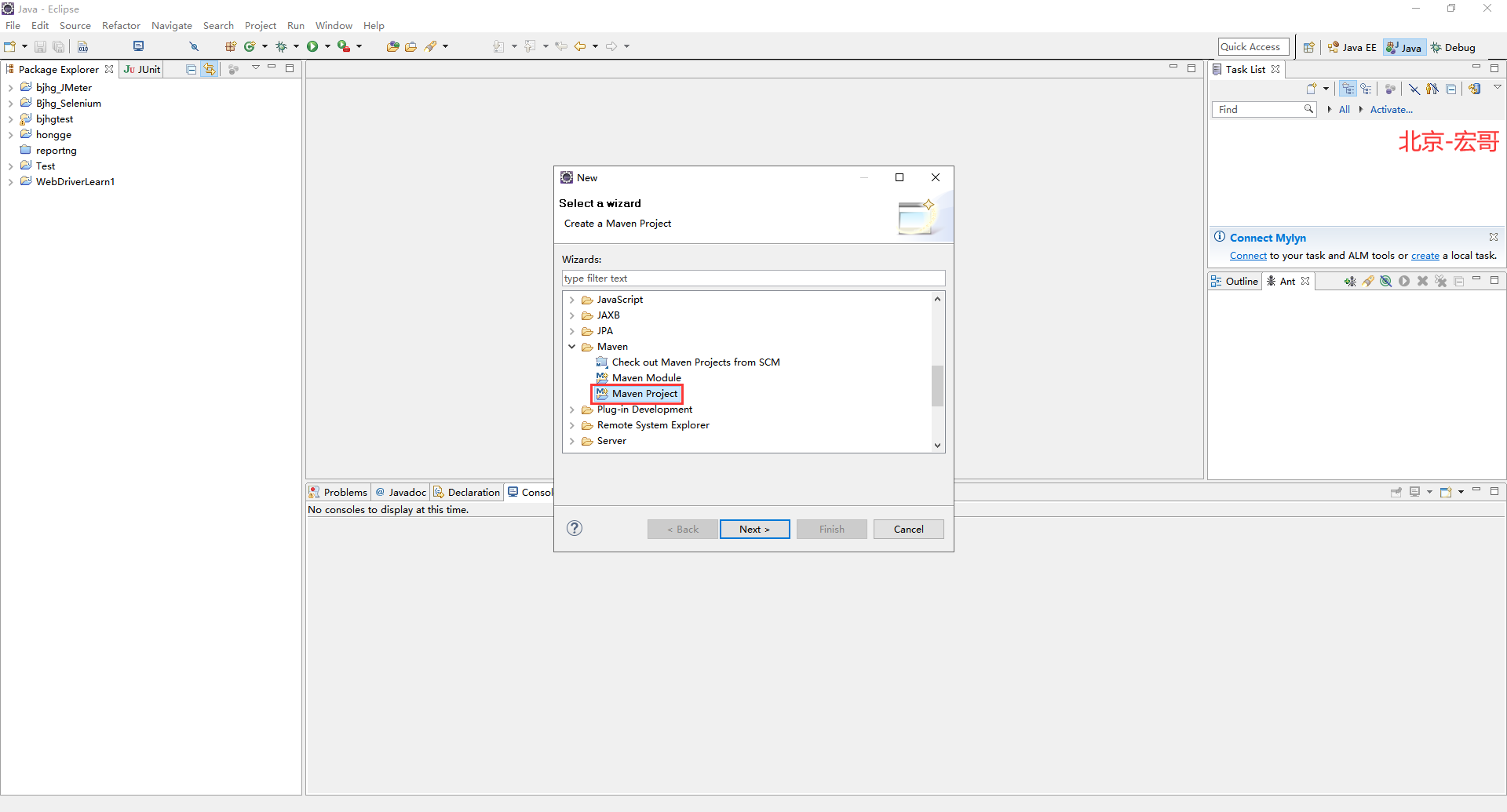Switch to the JUnit tab
Image resolution: width=1507 pixels, height=812 pixels.
[x=142, y=69]
